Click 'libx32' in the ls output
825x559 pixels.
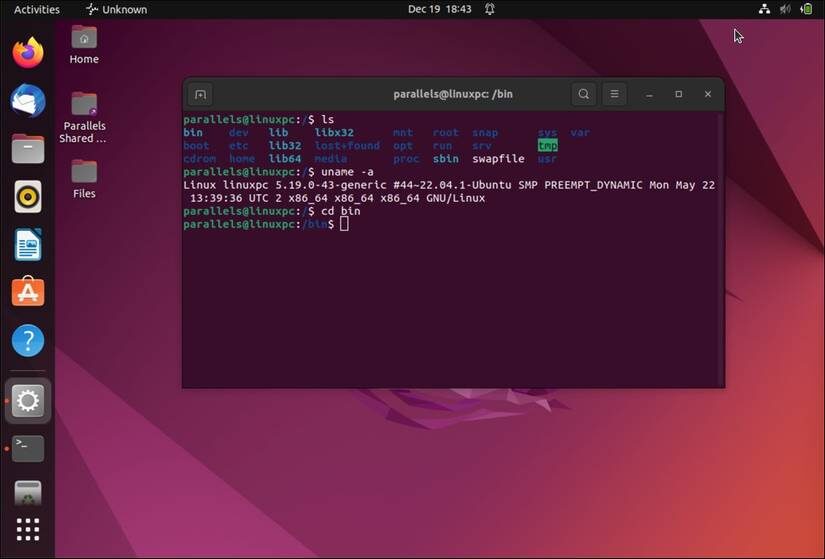pyautogui.click(x=334, y=133)
